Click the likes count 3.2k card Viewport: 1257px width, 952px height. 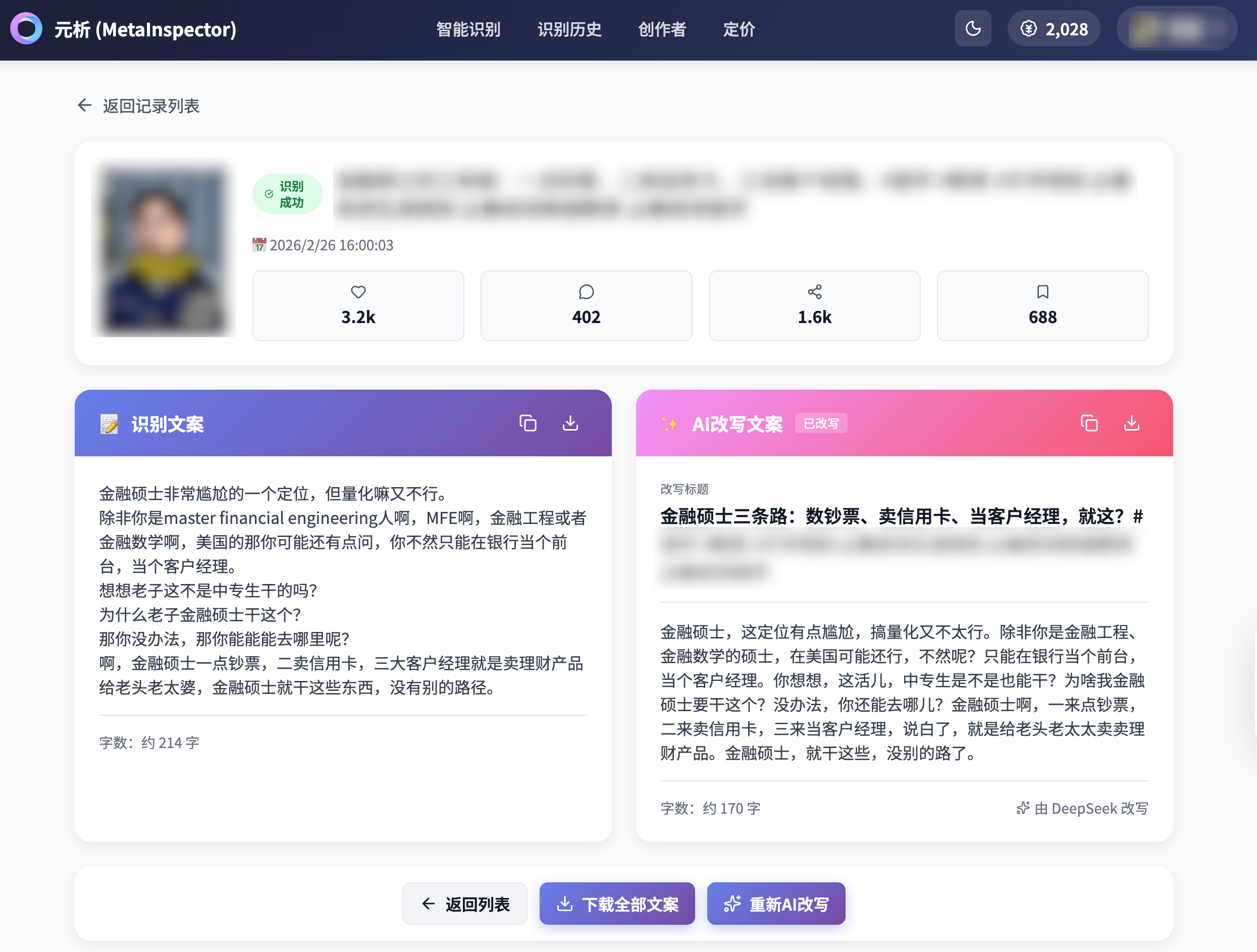point(358,306)
